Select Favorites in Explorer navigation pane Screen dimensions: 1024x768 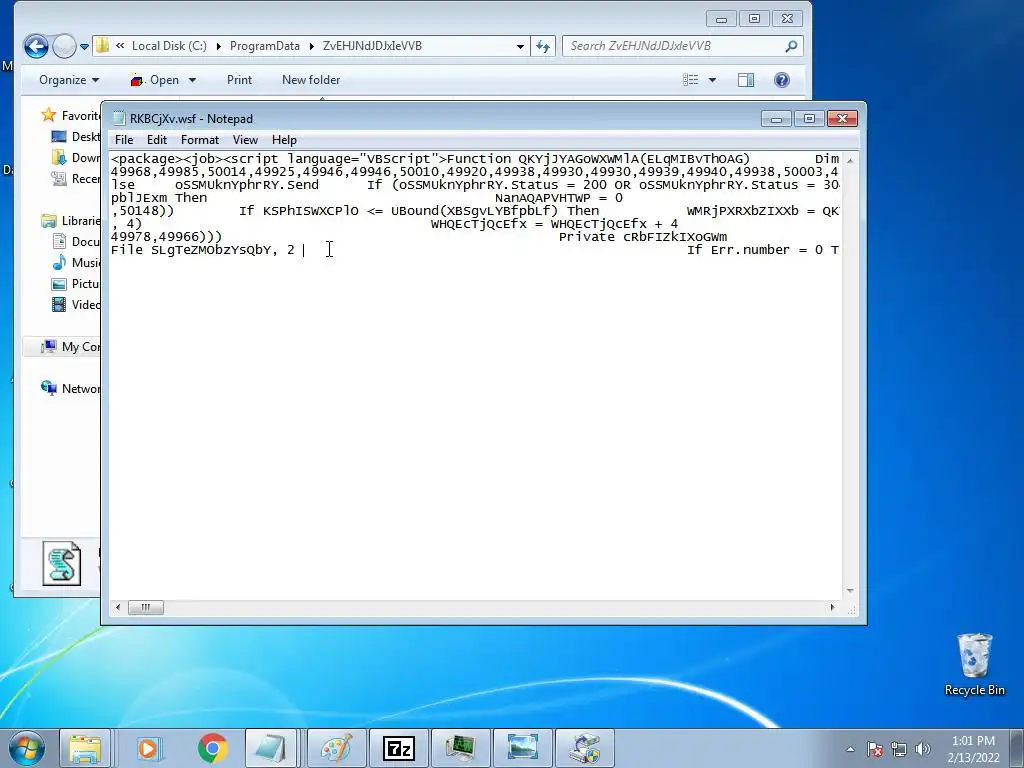(x=71, y=116)
